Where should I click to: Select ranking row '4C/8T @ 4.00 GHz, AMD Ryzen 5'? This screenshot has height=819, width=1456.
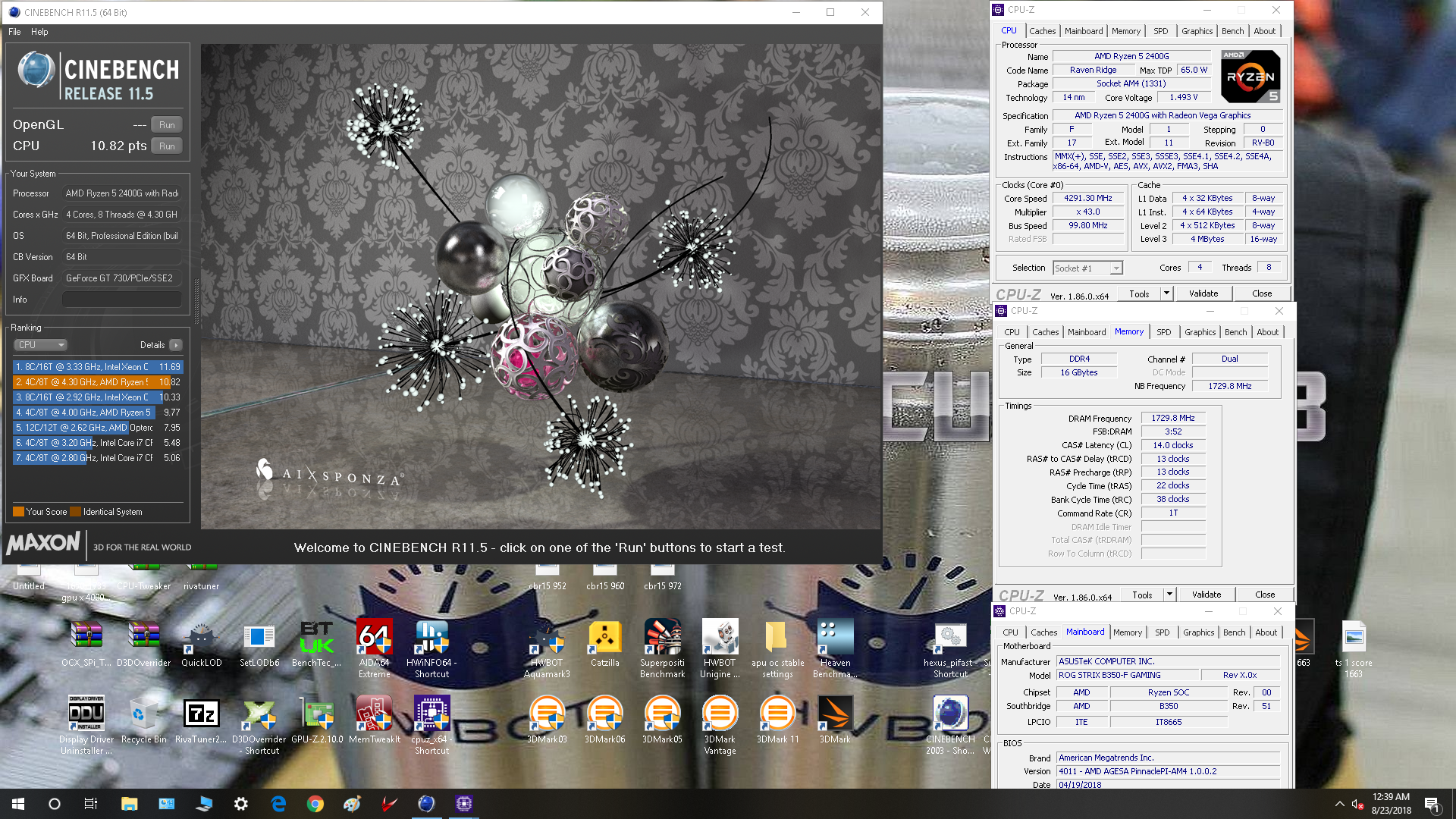[x=98, y=413]
